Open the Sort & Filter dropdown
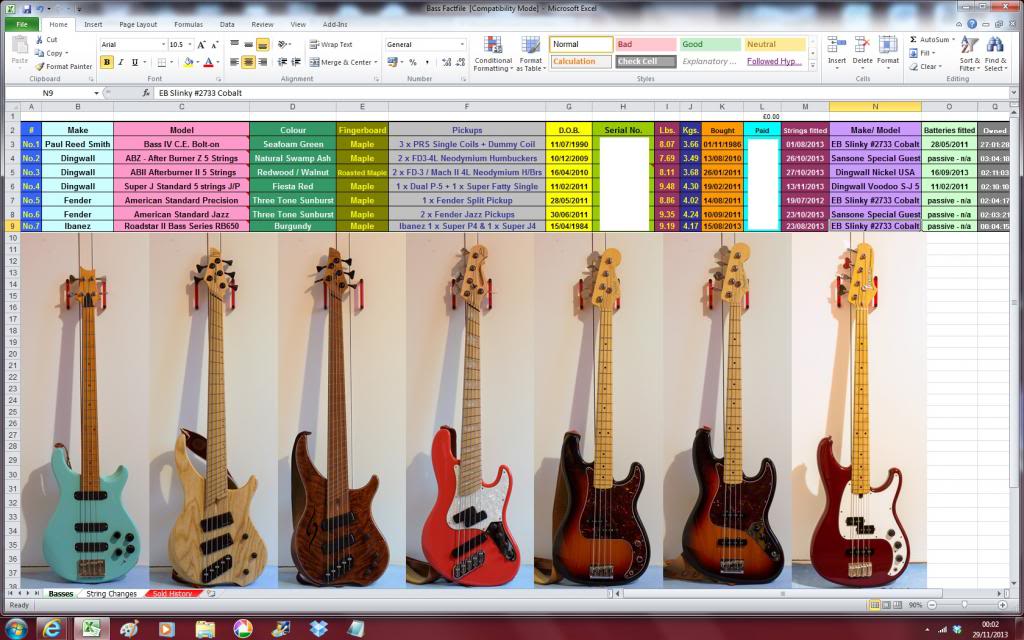1024x640 pixels. pyautogui.click(x=970, y=54)
